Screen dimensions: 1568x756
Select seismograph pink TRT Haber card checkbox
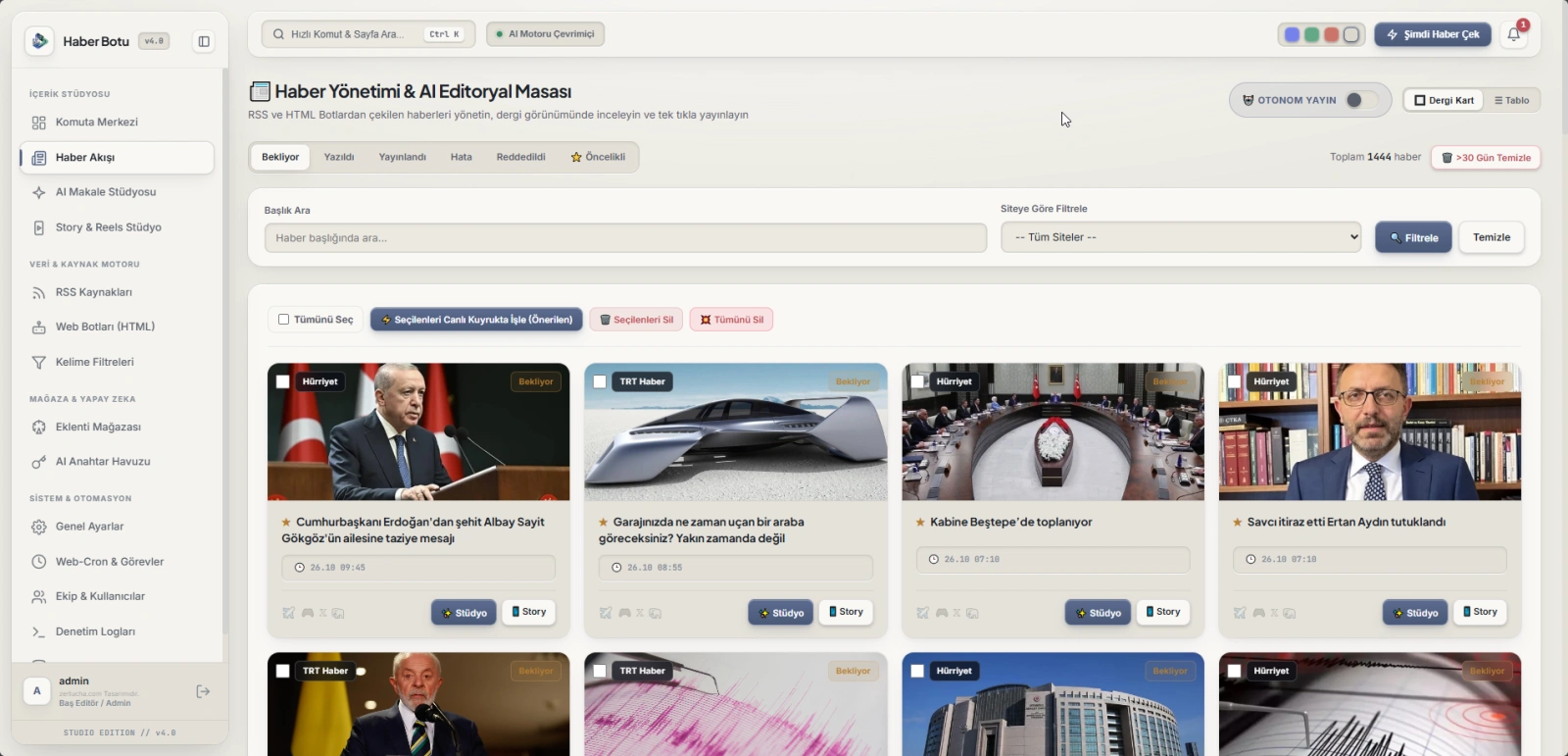click(x=600, y=671)
